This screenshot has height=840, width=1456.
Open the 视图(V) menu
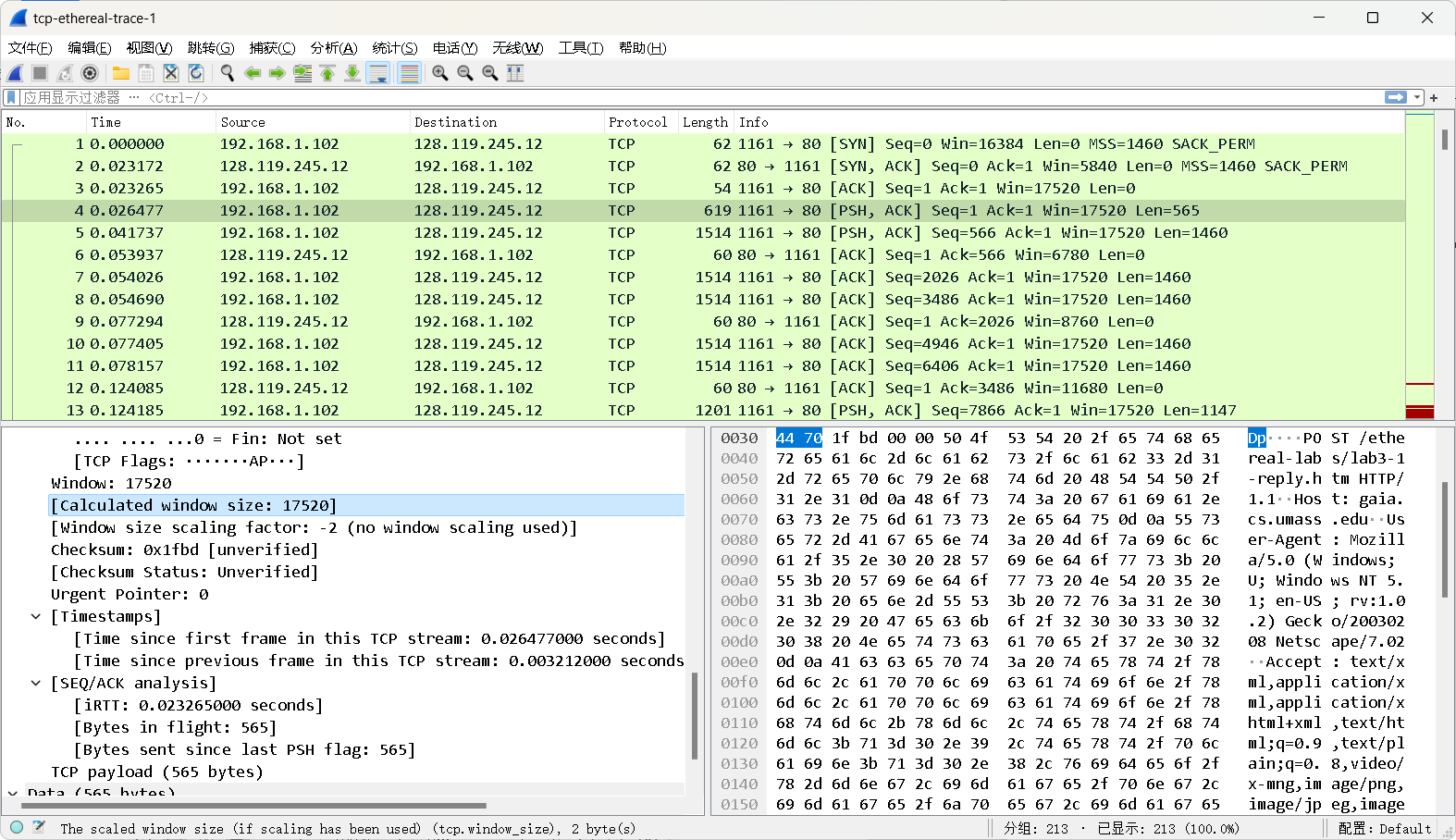[149, 48]
